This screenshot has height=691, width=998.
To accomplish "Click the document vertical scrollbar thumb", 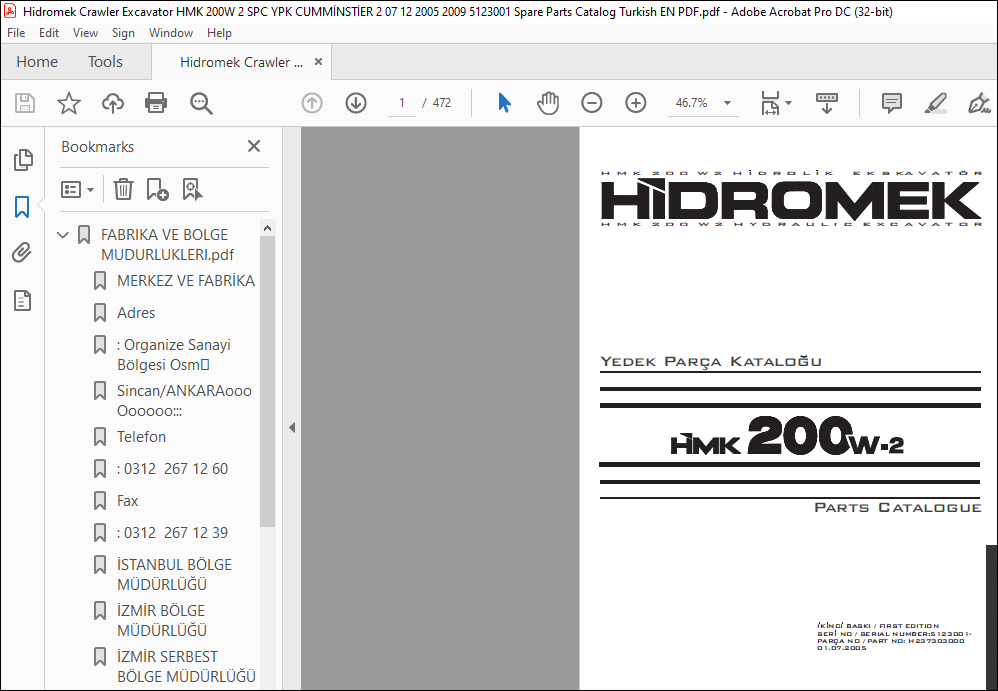I will [x=992, y=616].
